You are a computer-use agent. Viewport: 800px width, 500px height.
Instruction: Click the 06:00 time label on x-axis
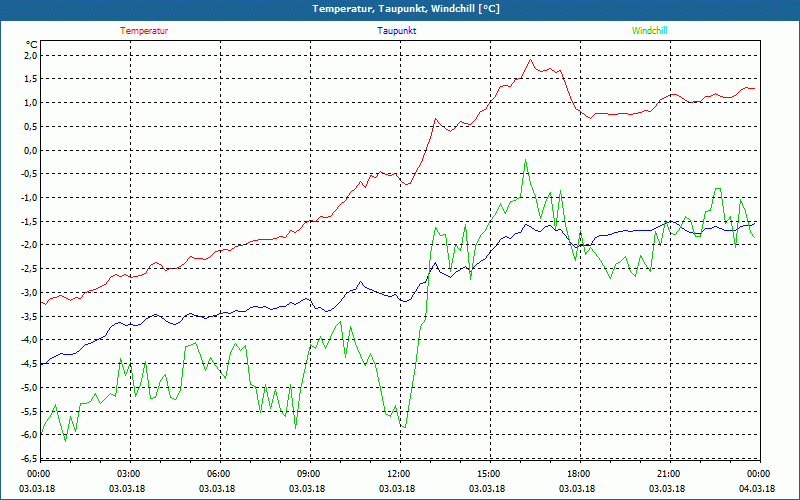(218, 474)
